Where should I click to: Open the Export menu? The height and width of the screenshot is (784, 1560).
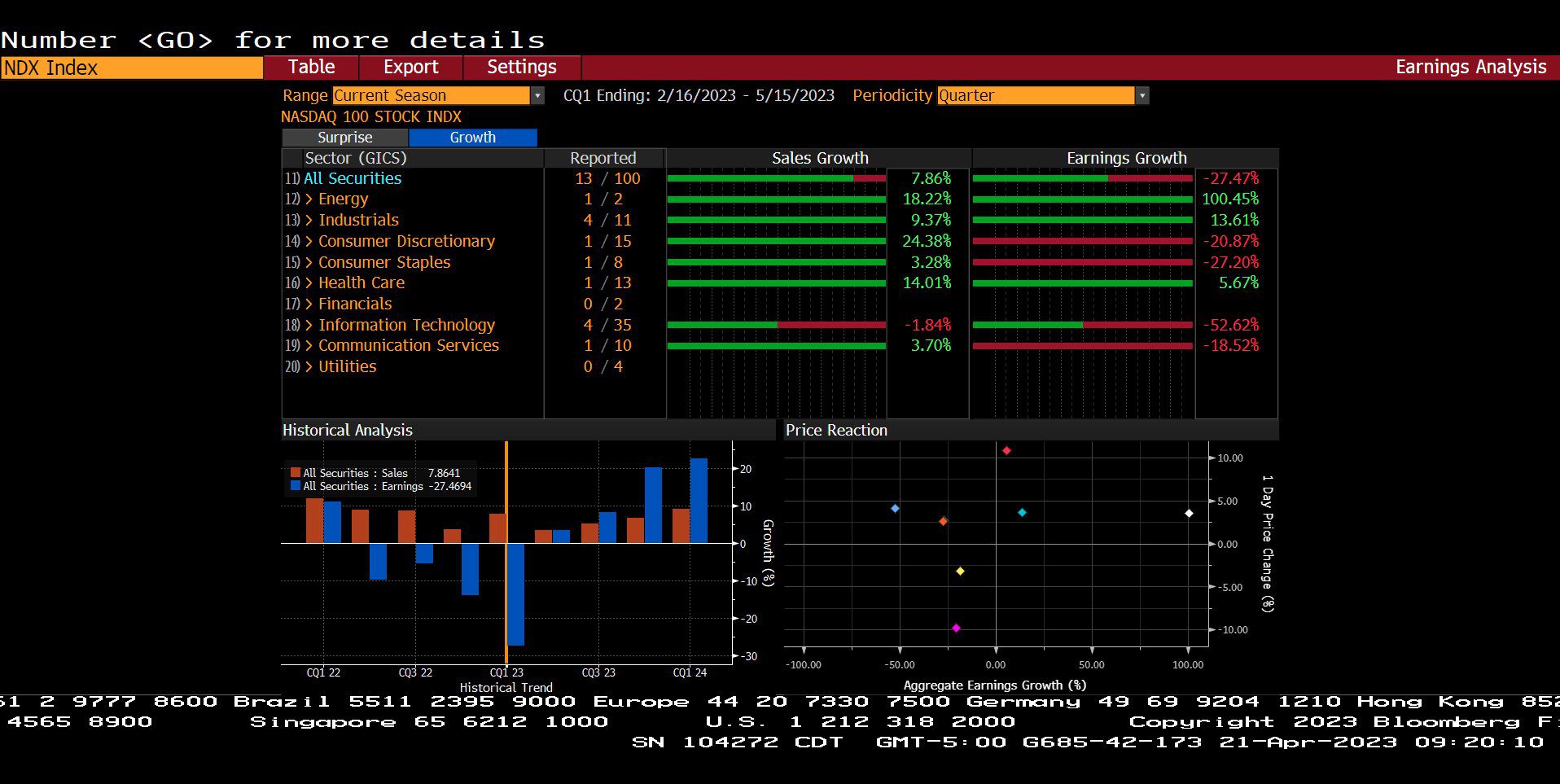pyautogui.click(x=411, y=67)
